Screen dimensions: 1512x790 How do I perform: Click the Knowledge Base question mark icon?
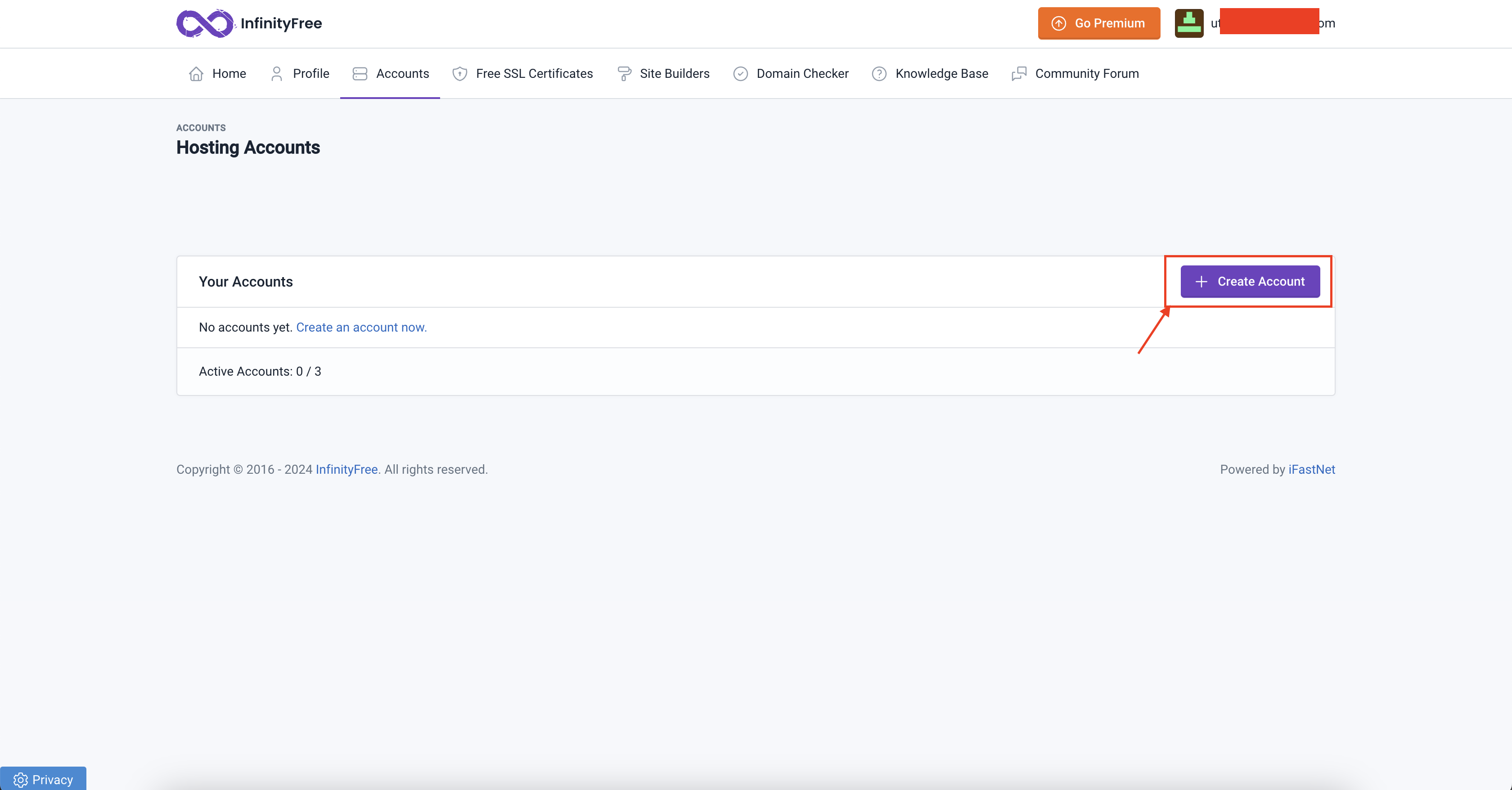click(879, 73)
